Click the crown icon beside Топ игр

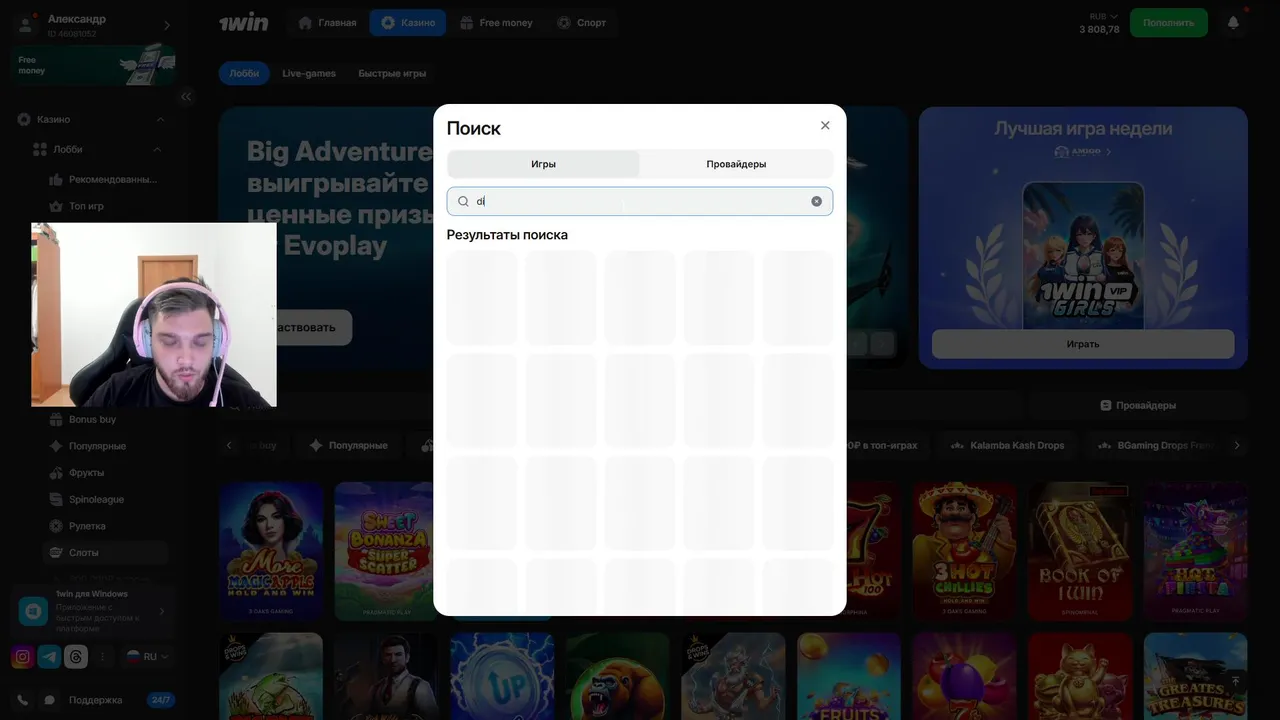(x=57, y=206)
